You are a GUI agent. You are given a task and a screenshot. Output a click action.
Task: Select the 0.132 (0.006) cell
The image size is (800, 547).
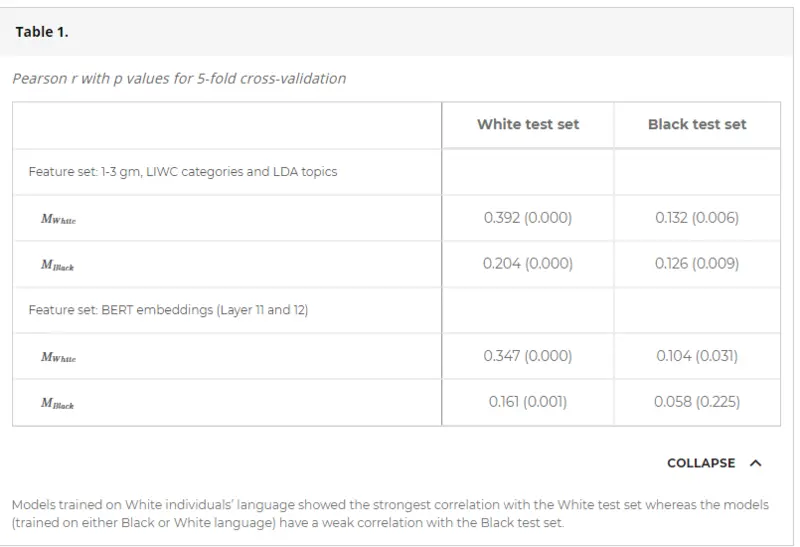tap(697, 218)
